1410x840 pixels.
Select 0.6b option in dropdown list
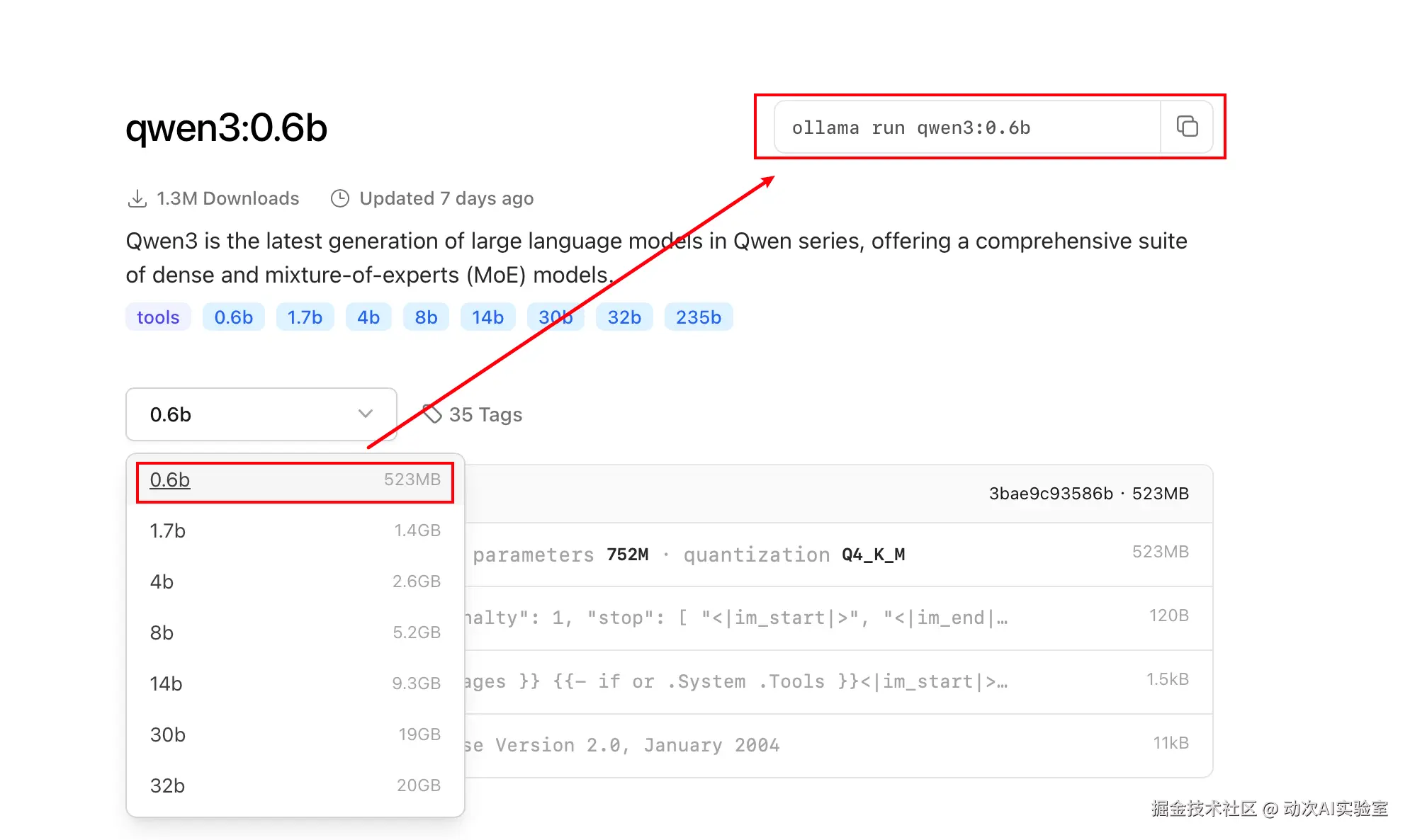coord(295,480)
